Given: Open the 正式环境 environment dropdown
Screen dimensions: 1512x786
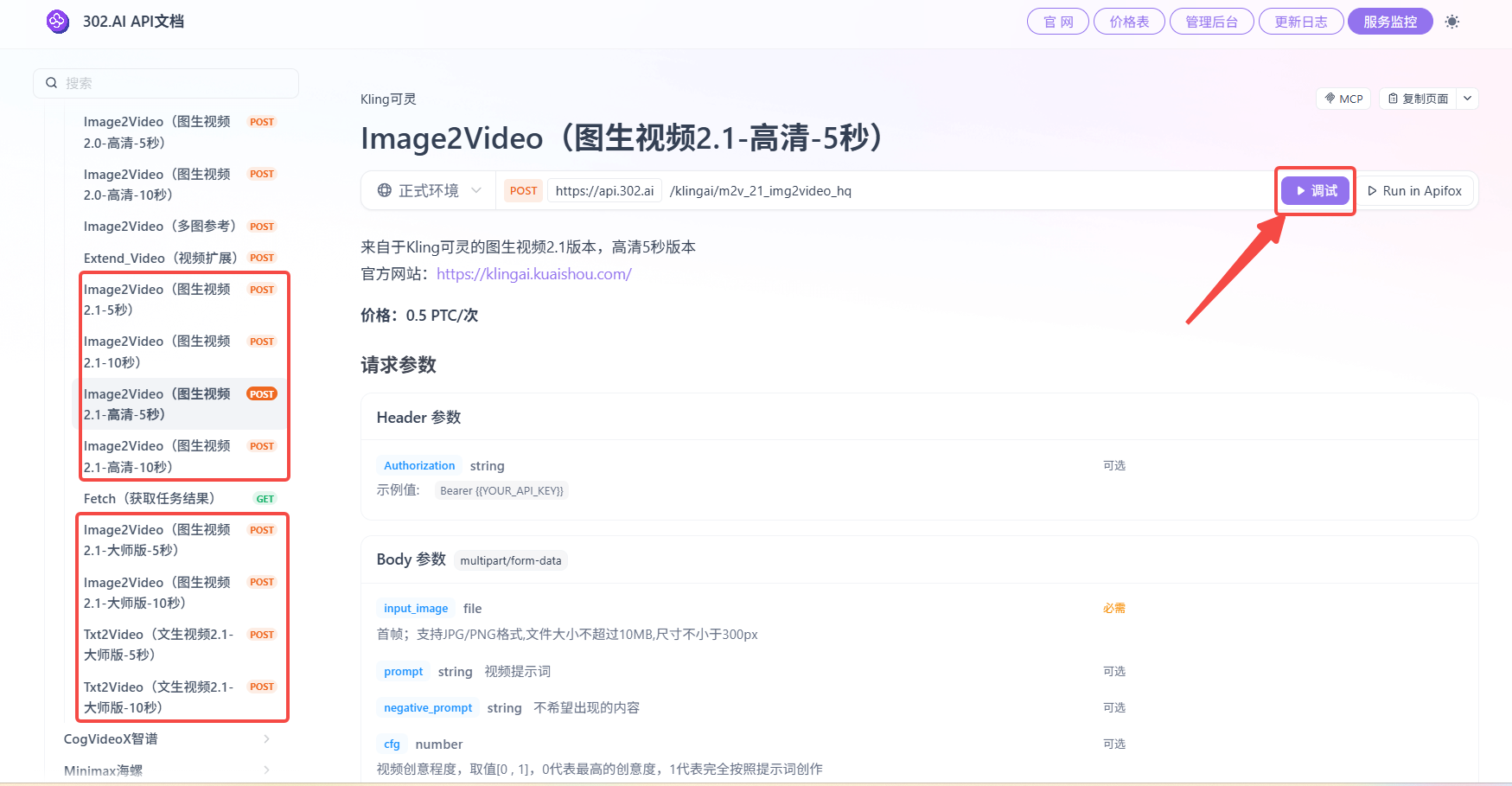Looking at the screenshot, I should (x=429, y=190).
